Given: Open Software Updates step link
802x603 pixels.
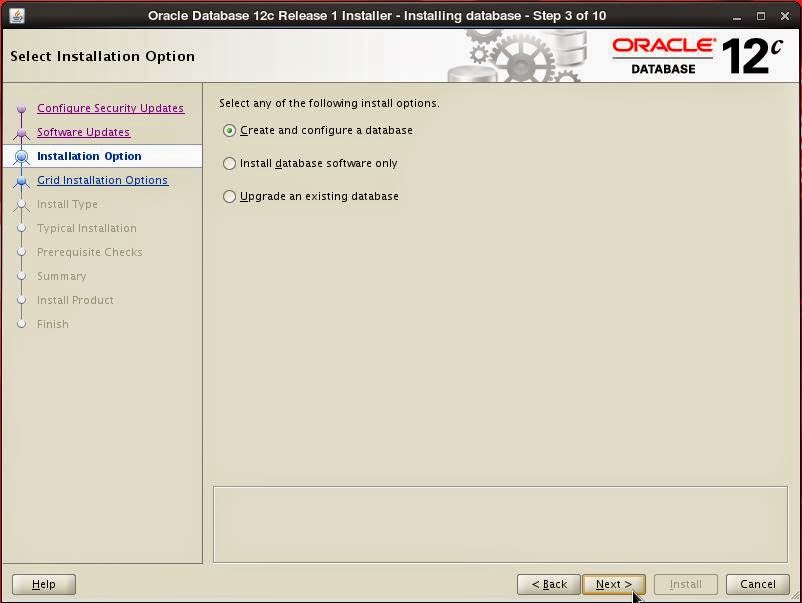Looking at the screenshot, I should pyautogui.click(x=83, y=132).
